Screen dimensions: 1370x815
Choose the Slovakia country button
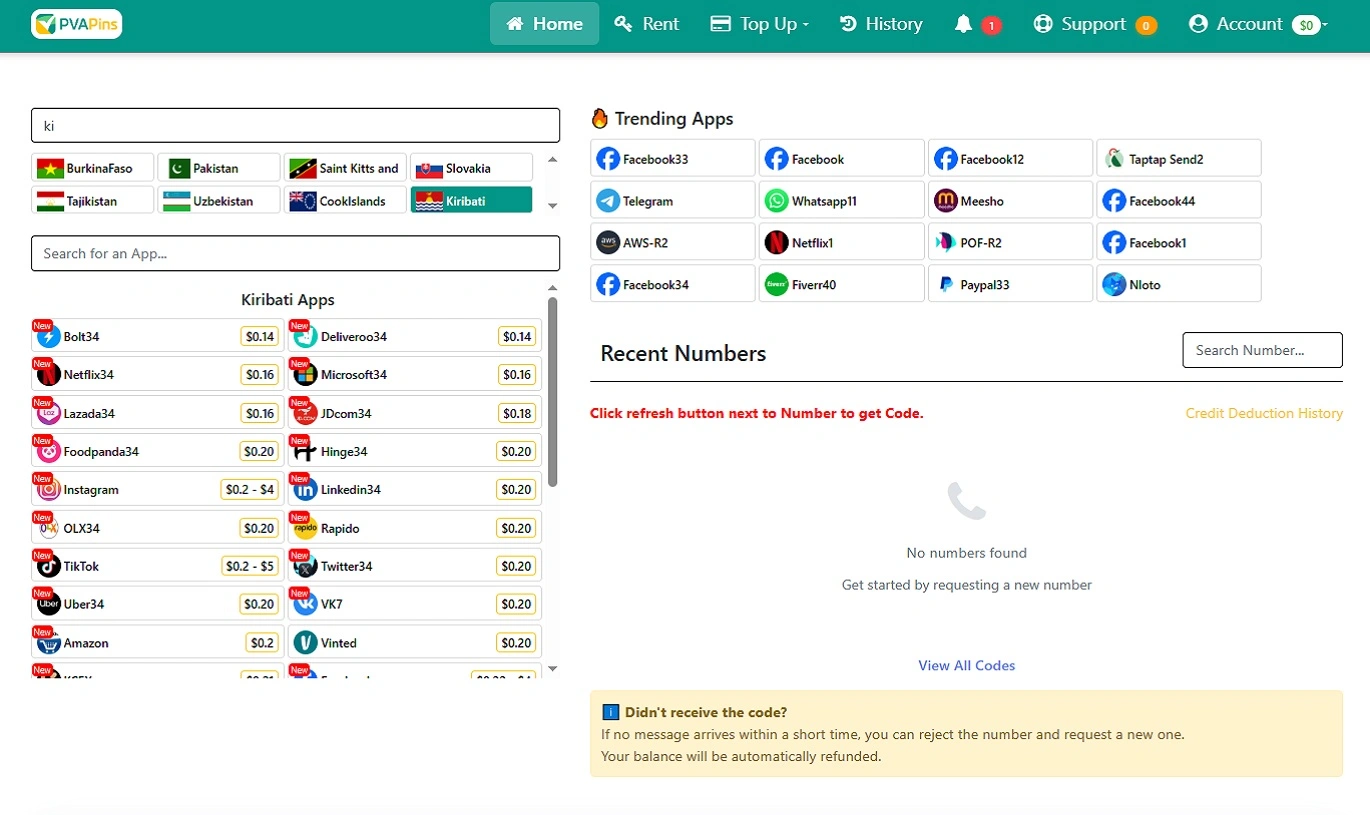click(x=471, y=168)
